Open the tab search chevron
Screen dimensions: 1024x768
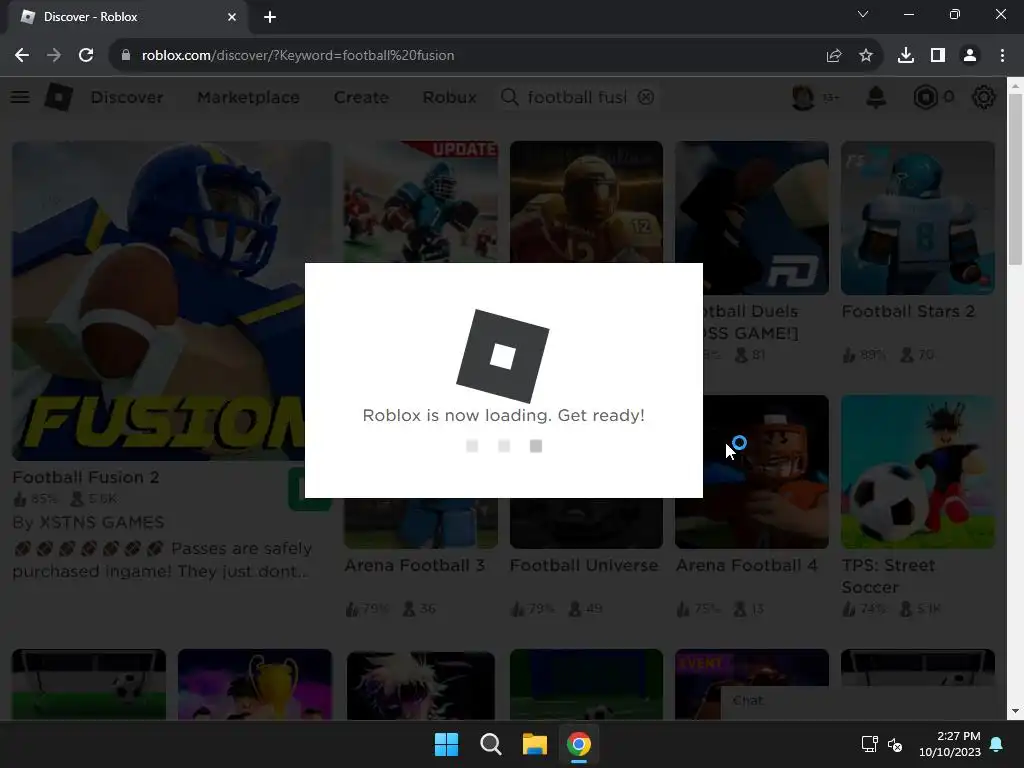pyautogui.click(x=863, y=14)
